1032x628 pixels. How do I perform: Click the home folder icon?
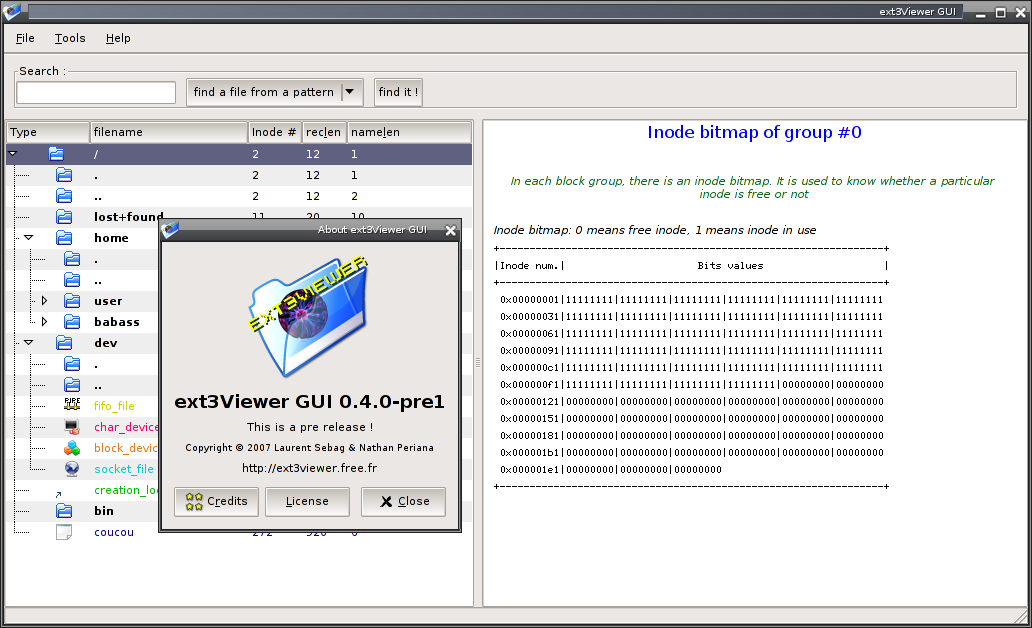coord(64,238)
